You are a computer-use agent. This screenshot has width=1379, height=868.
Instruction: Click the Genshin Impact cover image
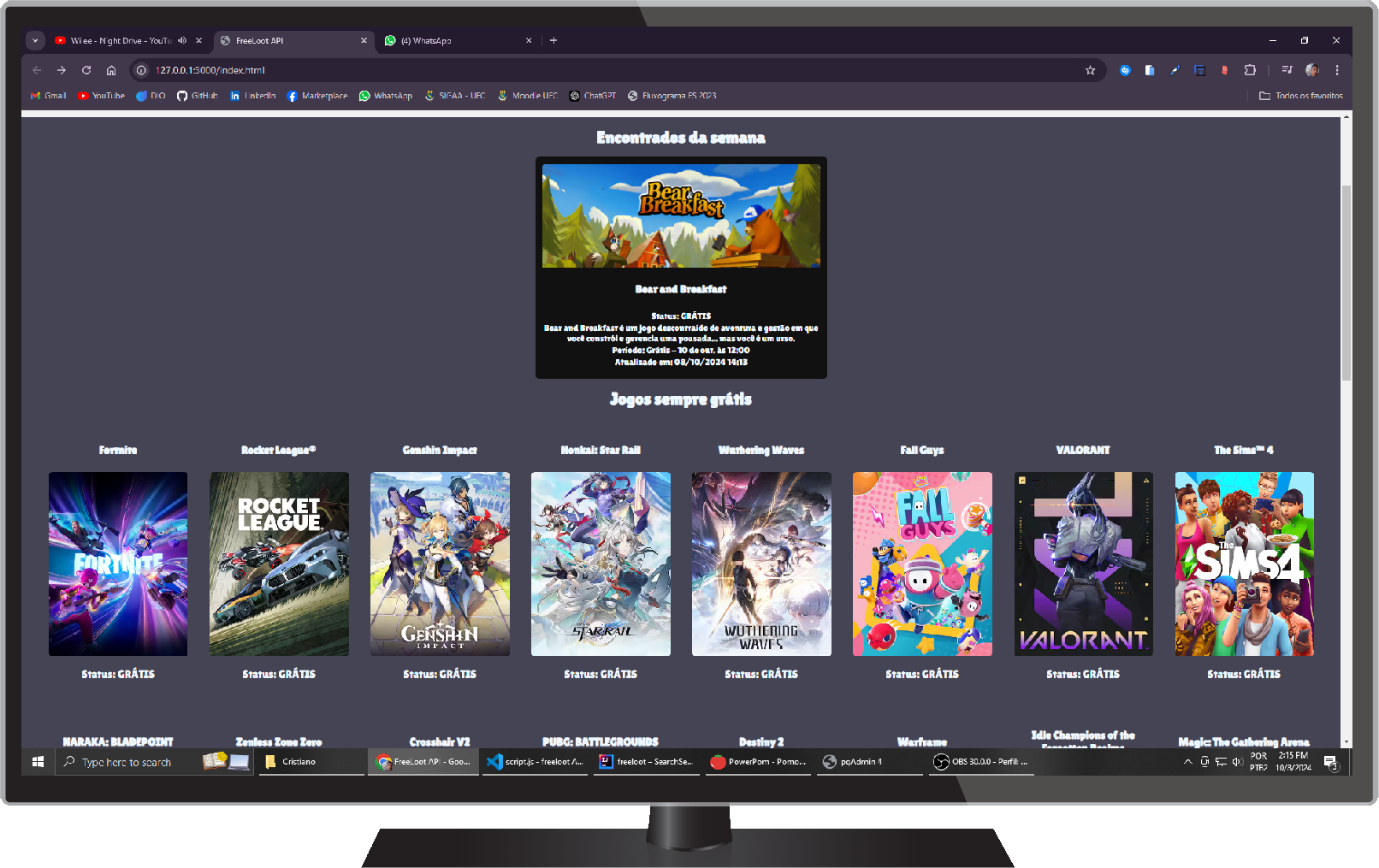tap(440, 564)
